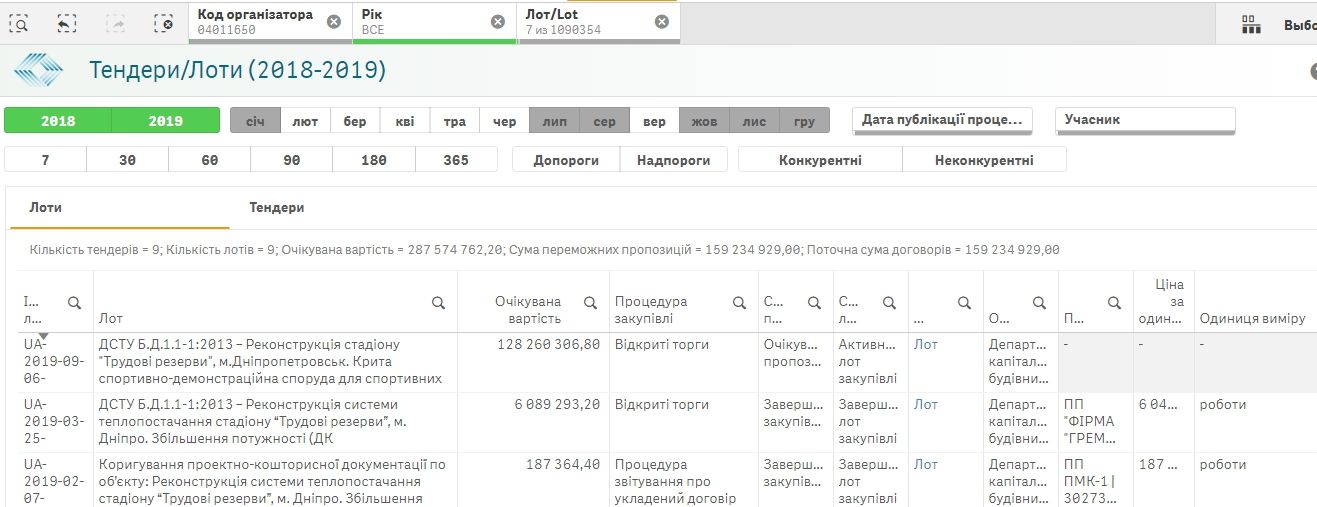Select month чер

(505, 121)
